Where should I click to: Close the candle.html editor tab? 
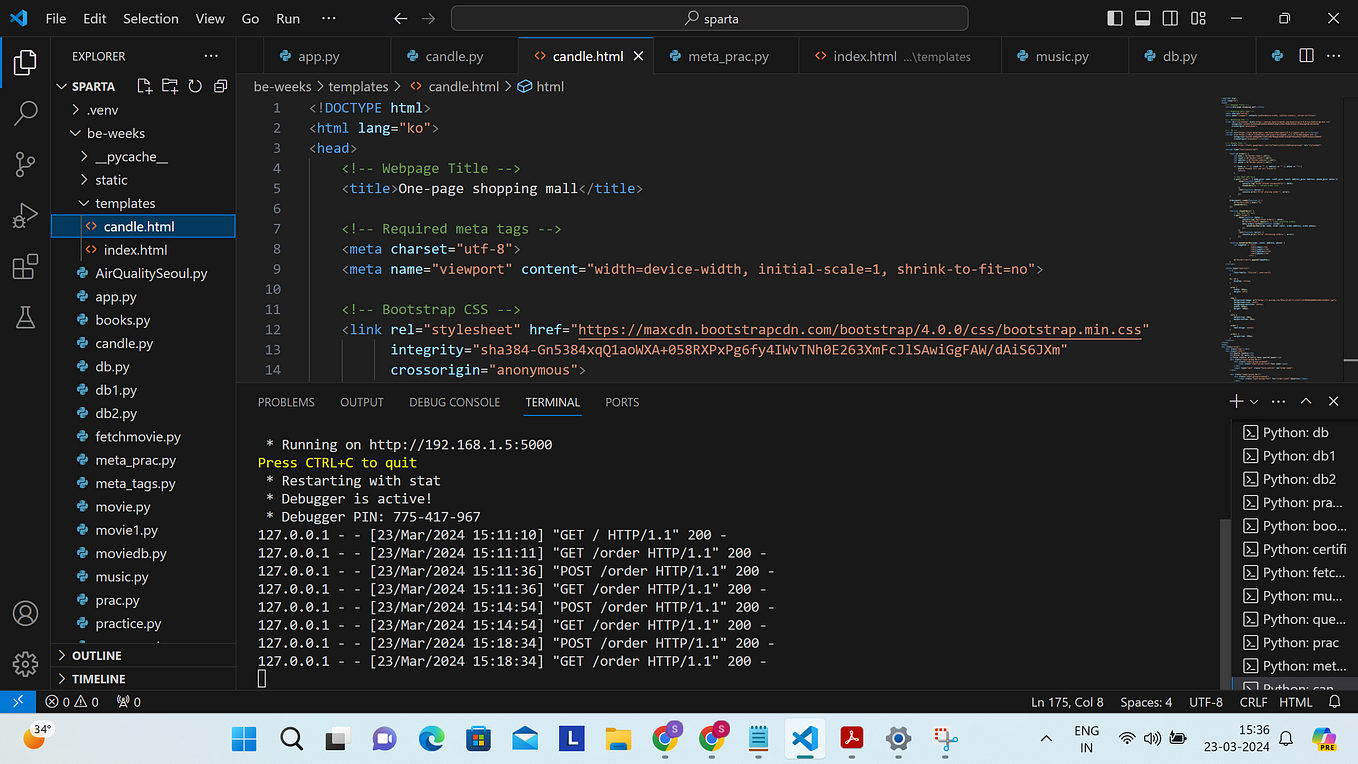[638, 56]
